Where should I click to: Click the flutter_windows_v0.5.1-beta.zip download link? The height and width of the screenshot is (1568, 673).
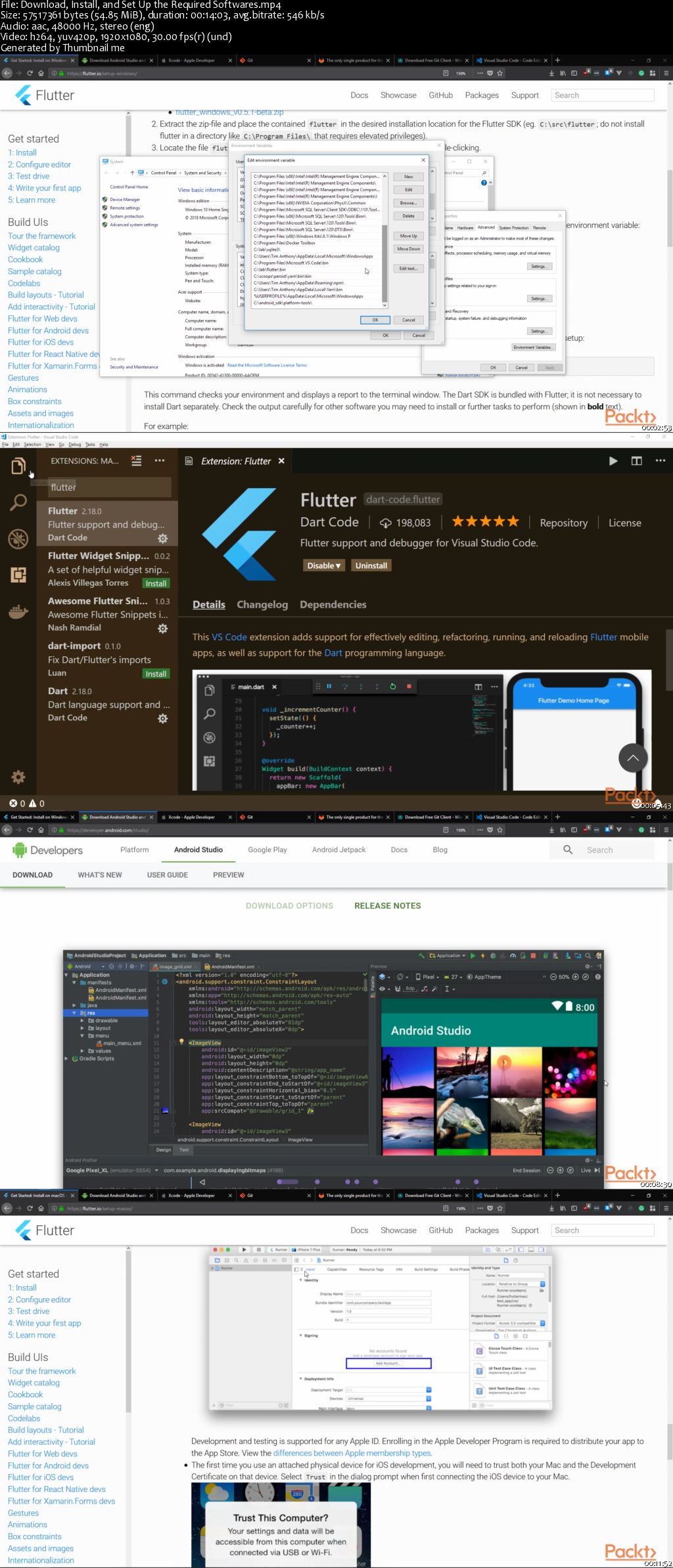[x=229, y=112]
